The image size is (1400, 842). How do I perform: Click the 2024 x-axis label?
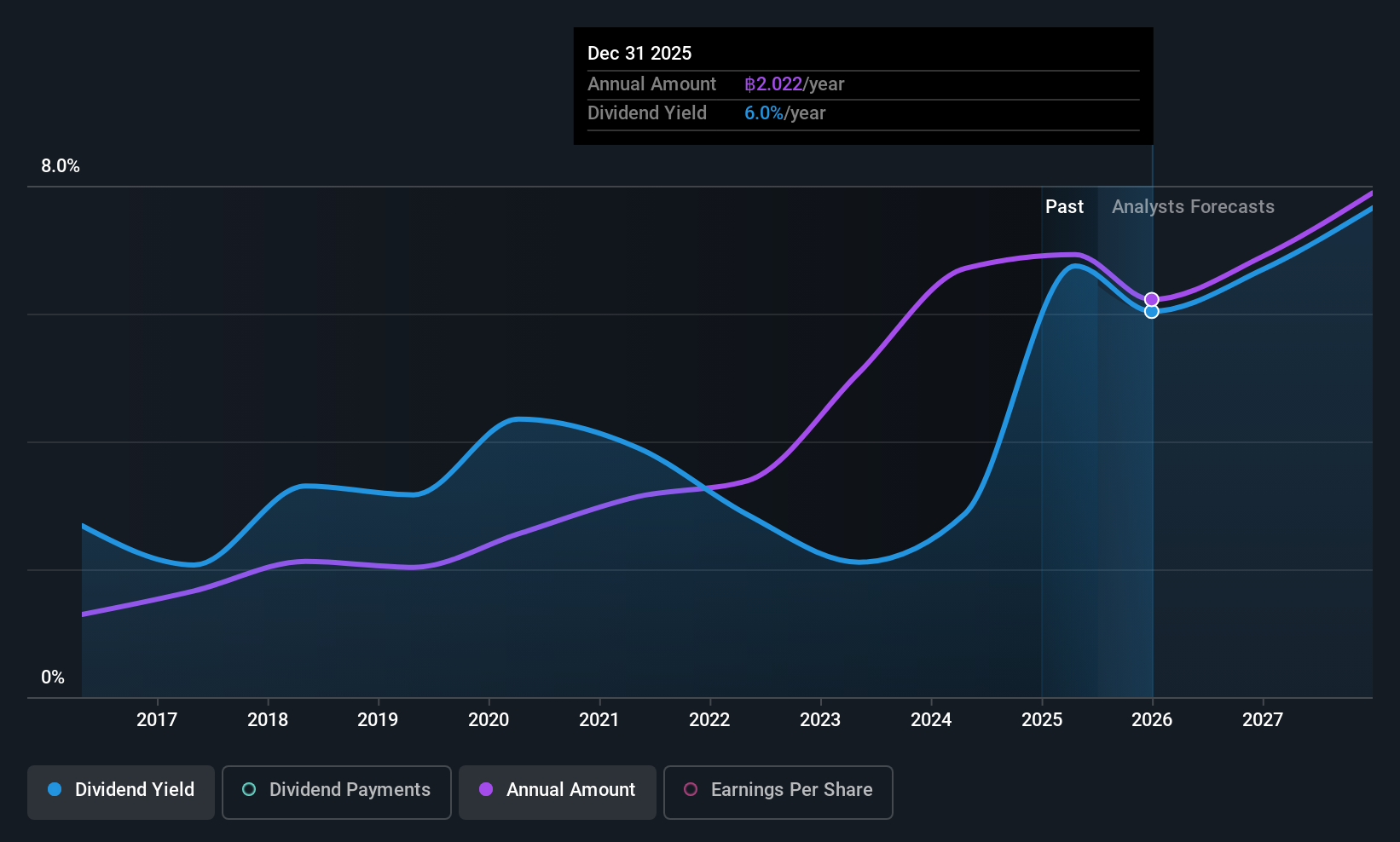[931, 720]
